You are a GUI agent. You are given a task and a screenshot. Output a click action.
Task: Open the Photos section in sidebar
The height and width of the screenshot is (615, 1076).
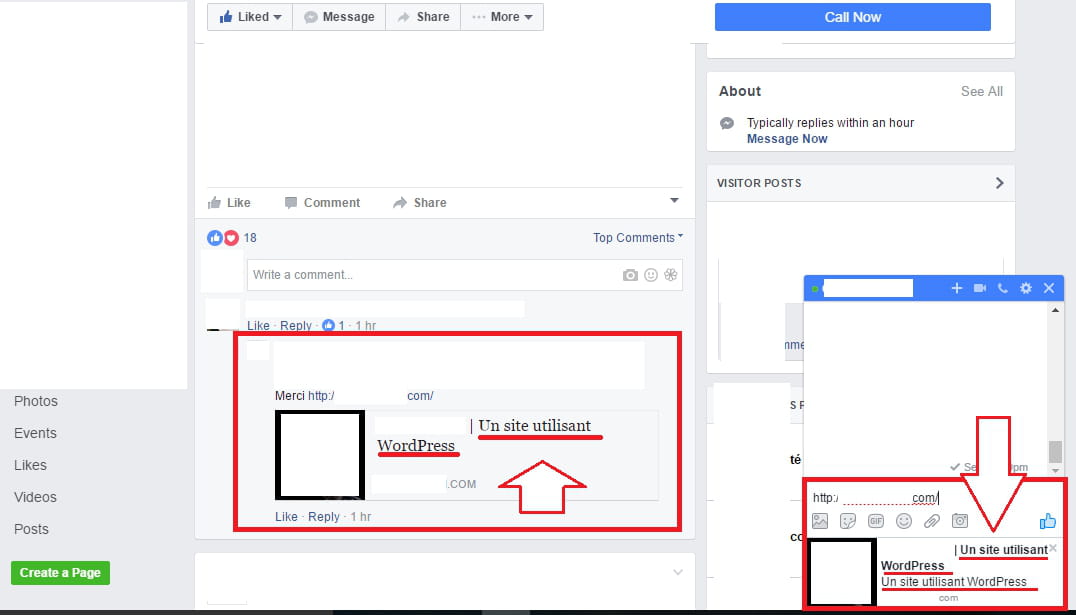point(36,401)
